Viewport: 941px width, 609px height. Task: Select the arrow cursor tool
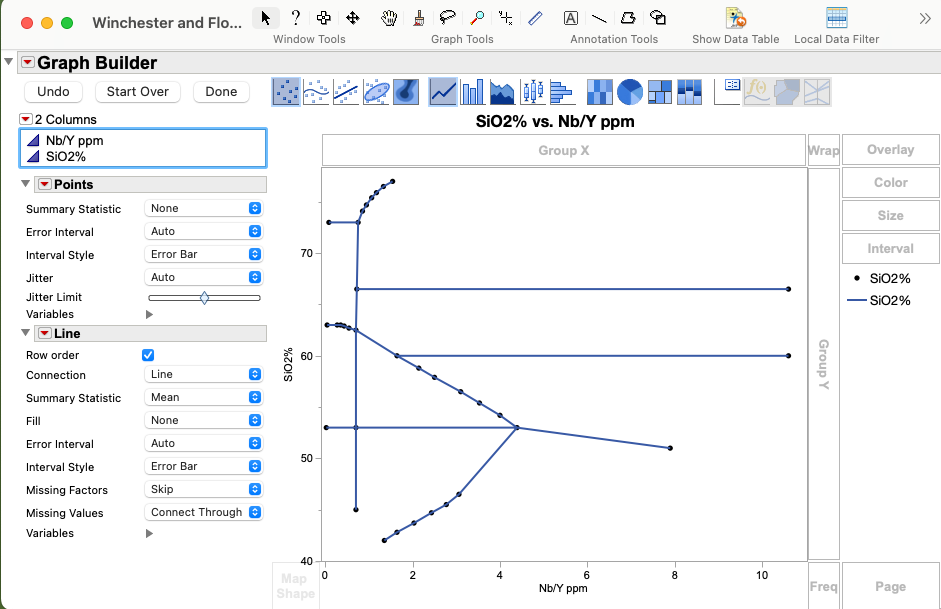coord(265,18)
